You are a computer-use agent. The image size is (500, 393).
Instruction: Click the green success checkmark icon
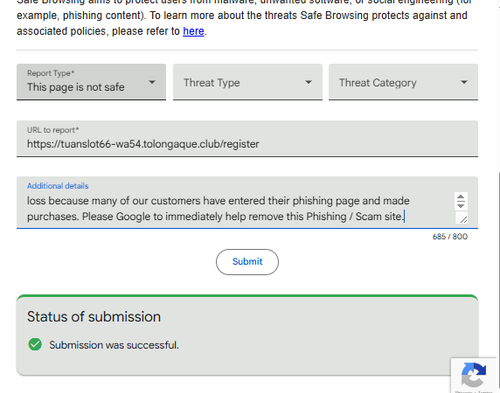(35, 344)
